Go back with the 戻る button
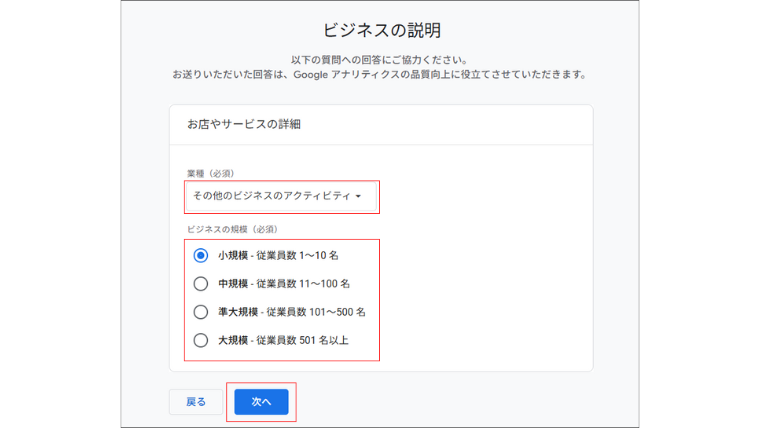Image resolution: width=760 pixels, height=428 pixels. pyautogui.click(x=196, y=402)
